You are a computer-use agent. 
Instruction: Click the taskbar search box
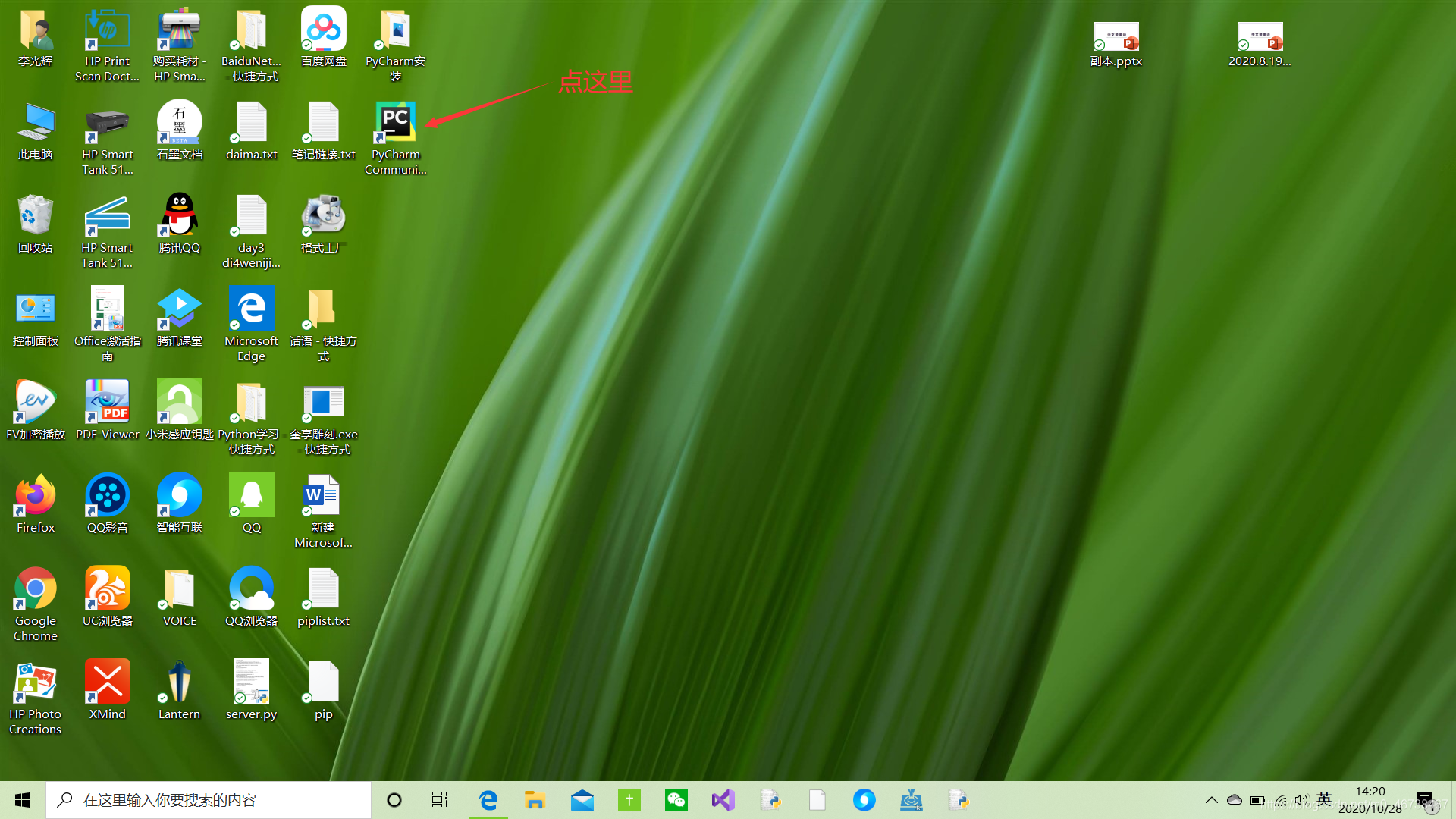(x=209, y=800)
